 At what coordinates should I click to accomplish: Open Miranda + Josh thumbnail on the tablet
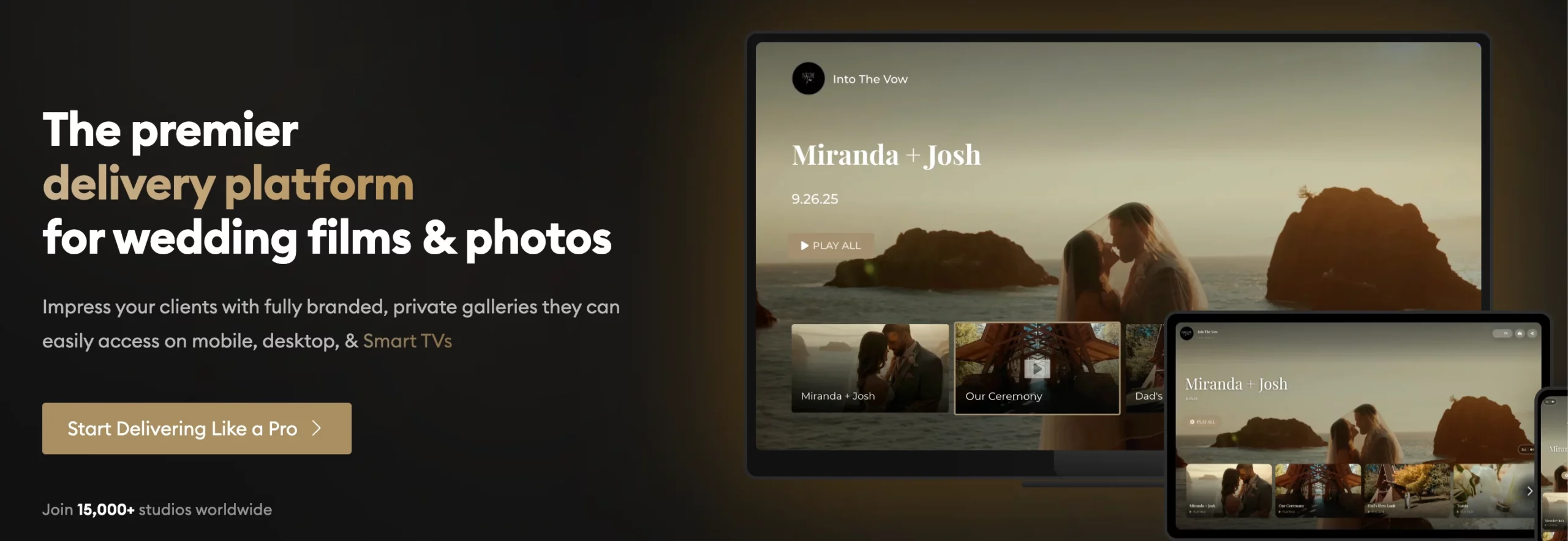[1229, 491]
